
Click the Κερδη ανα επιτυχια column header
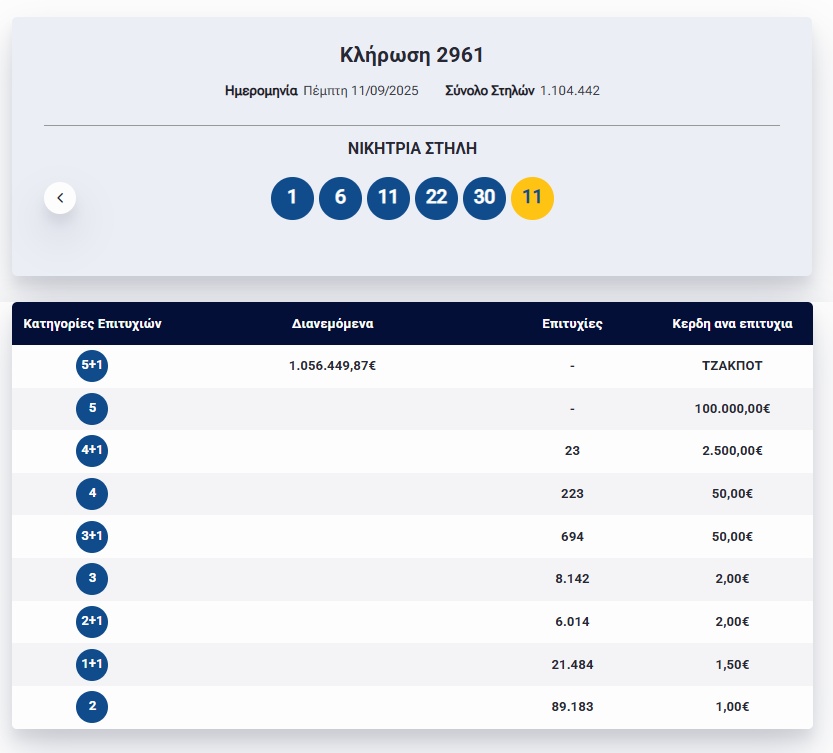(x=732, y=324)
